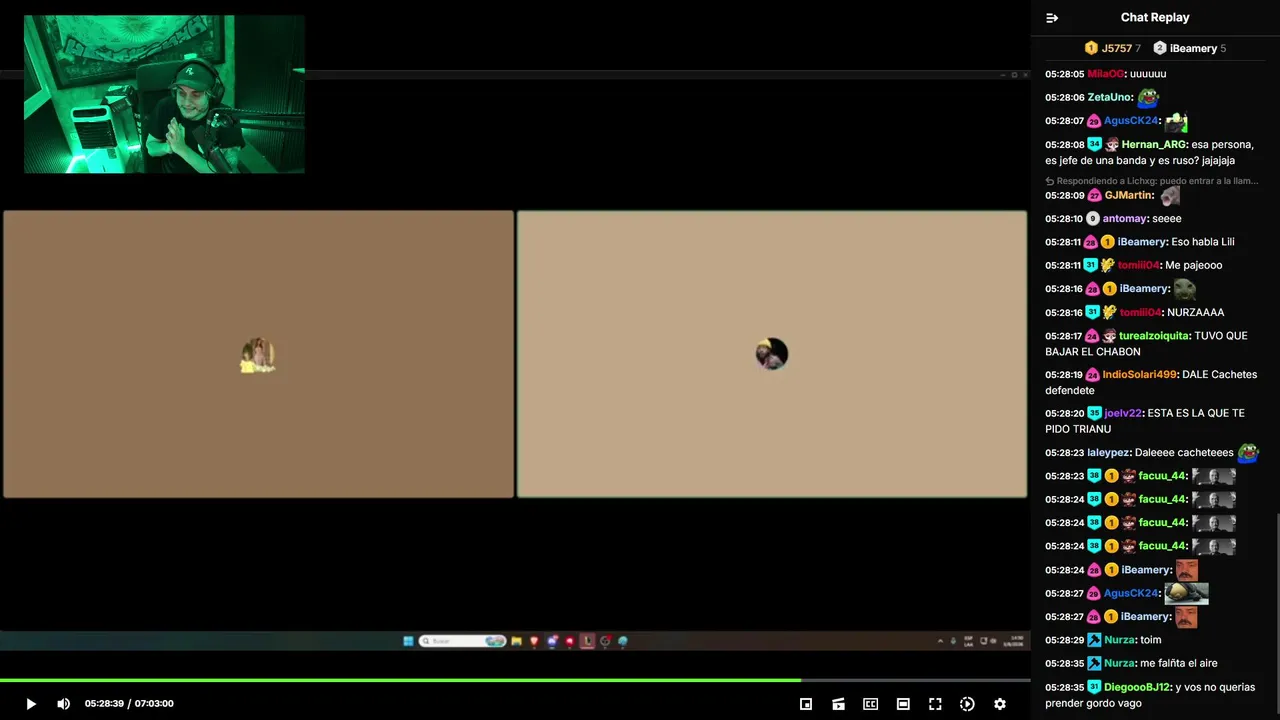Enter fullscreen mode
The width and height of the screenshot is (1280, 720).
tap(935, 704)
